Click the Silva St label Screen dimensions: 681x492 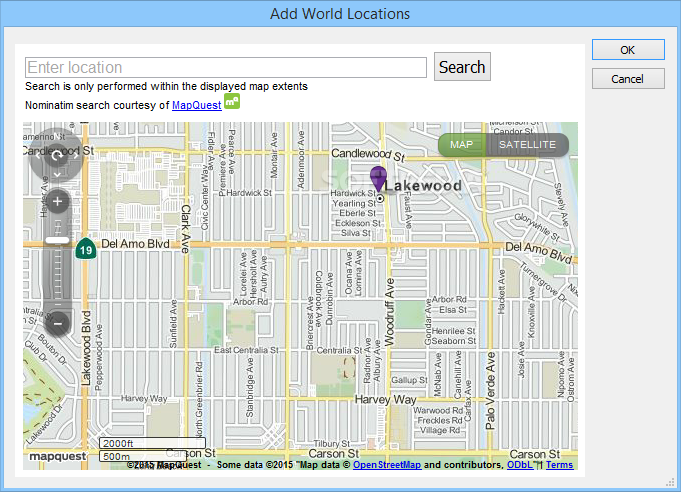(x=356, y=233)
